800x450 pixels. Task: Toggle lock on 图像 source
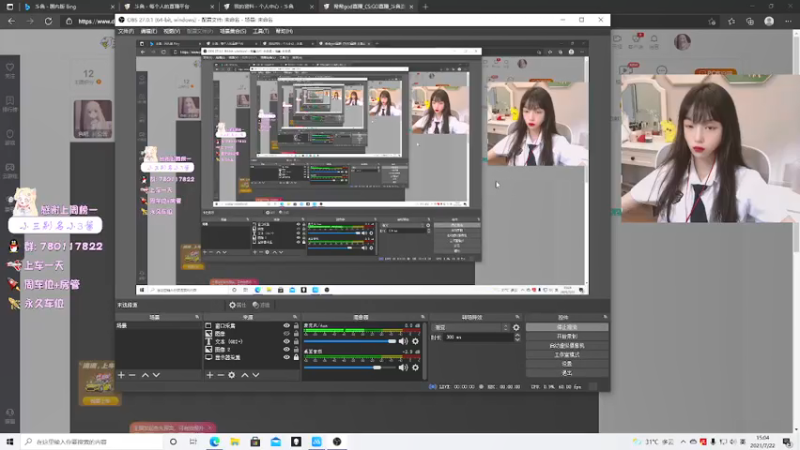click(x=296, y=333)
